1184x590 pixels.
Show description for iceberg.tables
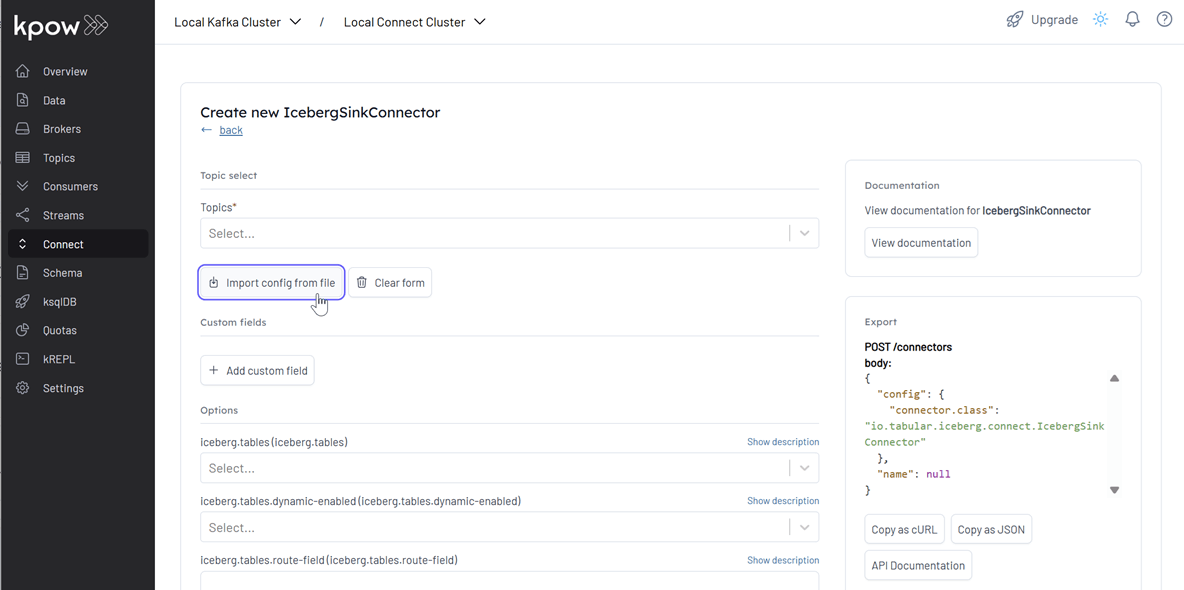783,442
